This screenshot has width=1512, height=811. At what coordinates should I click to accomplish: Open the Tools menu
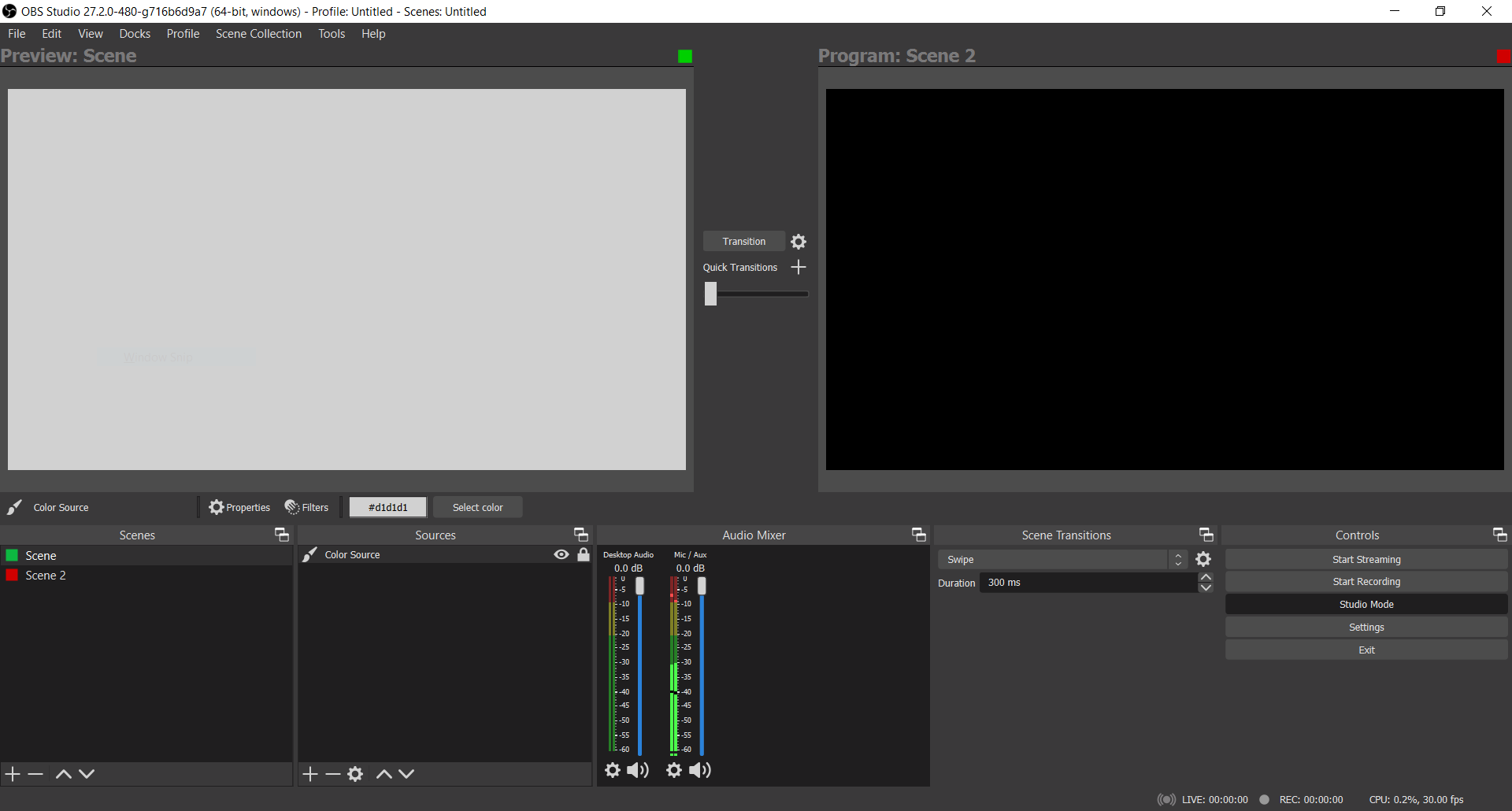tap(331, 33)
